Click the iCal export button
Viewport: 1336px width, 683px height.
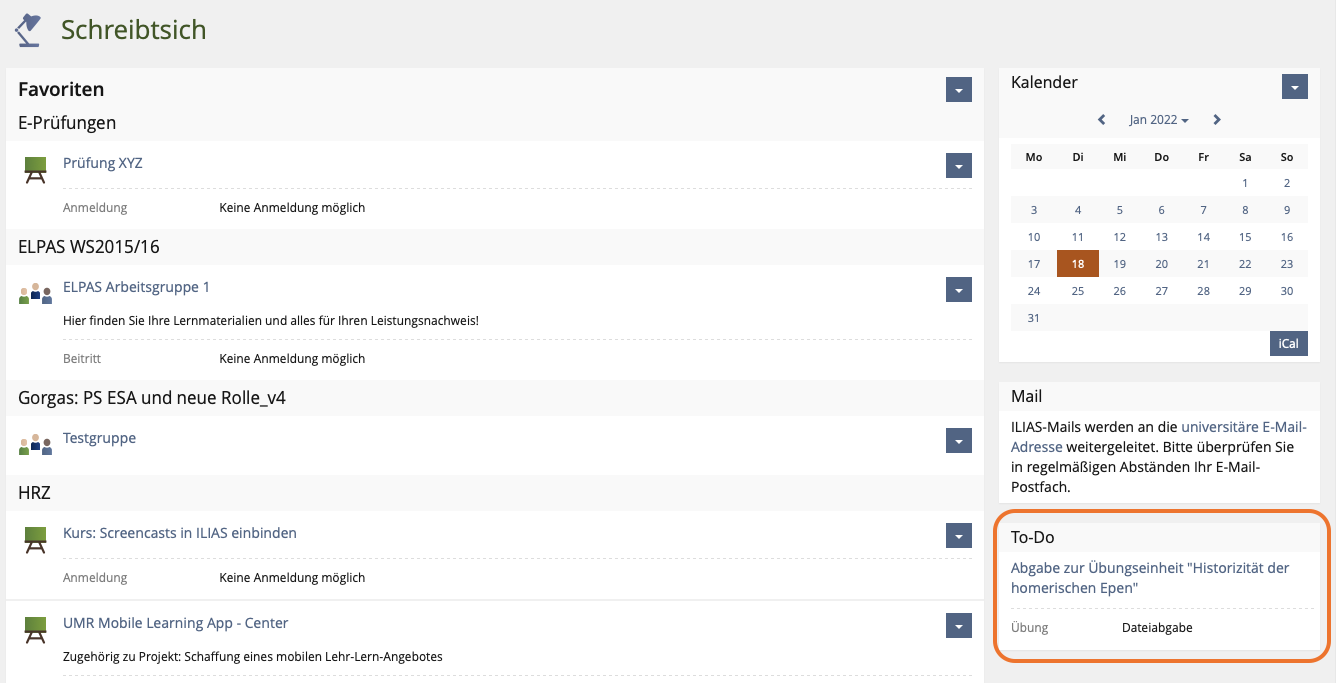(1288, 344)
